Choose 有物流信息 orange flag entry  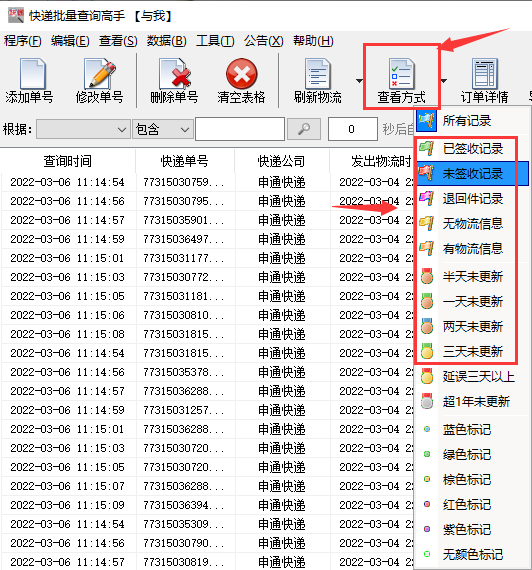tap(473, 249)
